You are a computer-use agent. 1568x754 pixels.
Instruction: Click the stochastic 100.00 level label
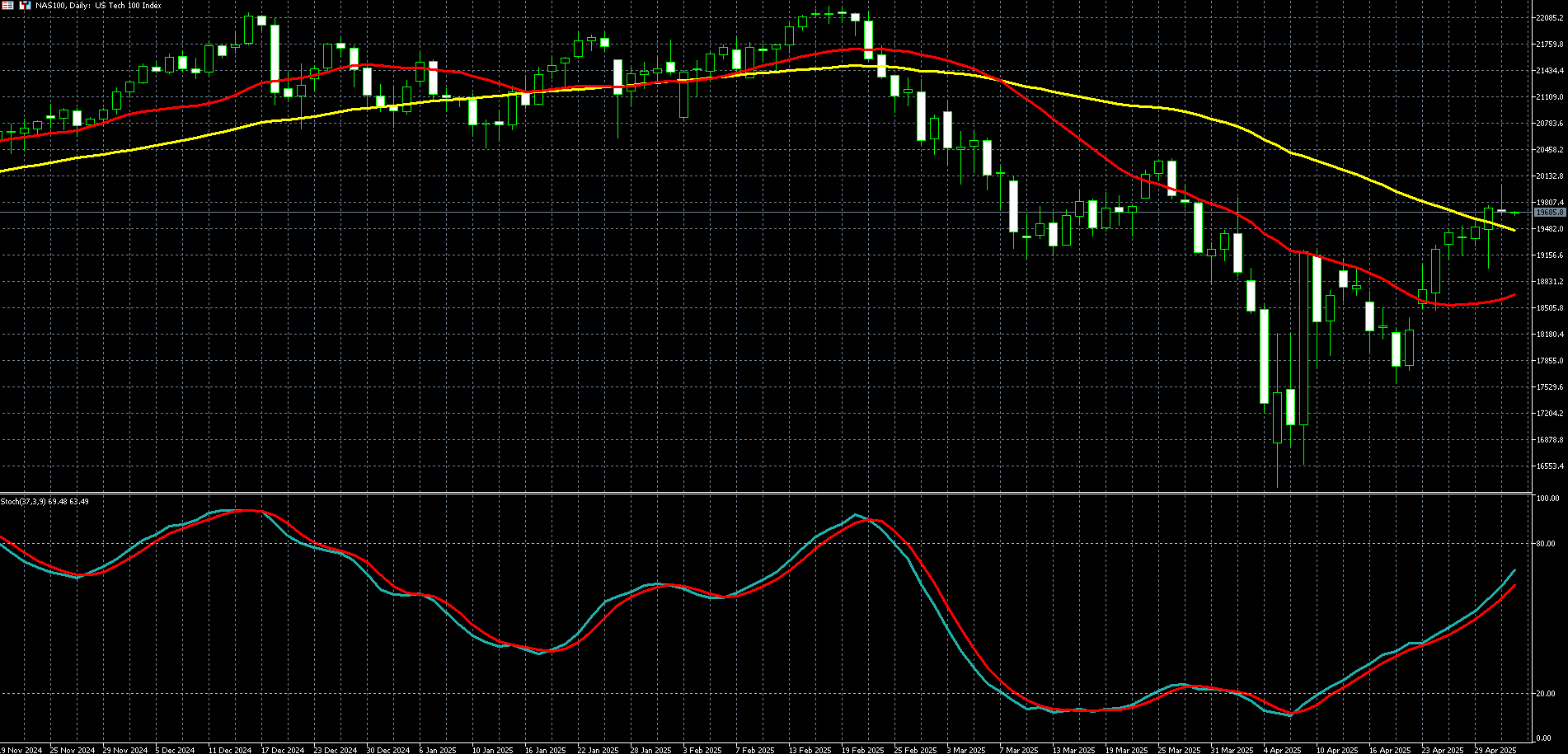coord(1547,499)
